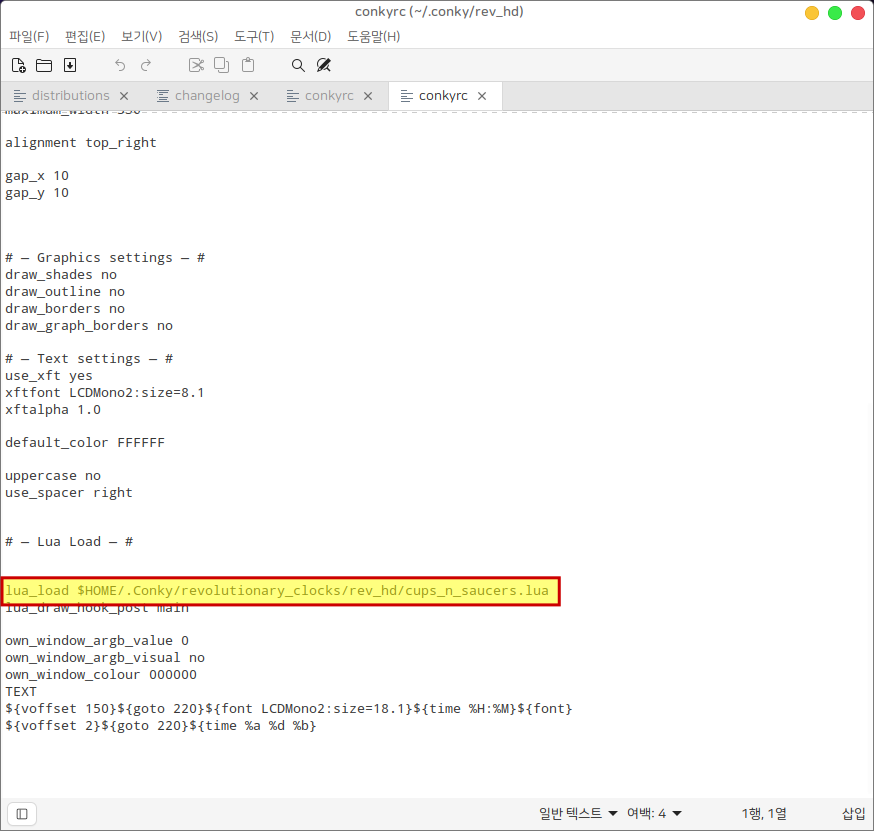Viewport: 874px width, 831px height.
Task: Toggle the 삽입 insert mode indicator
Action: [x=853, y=813]
